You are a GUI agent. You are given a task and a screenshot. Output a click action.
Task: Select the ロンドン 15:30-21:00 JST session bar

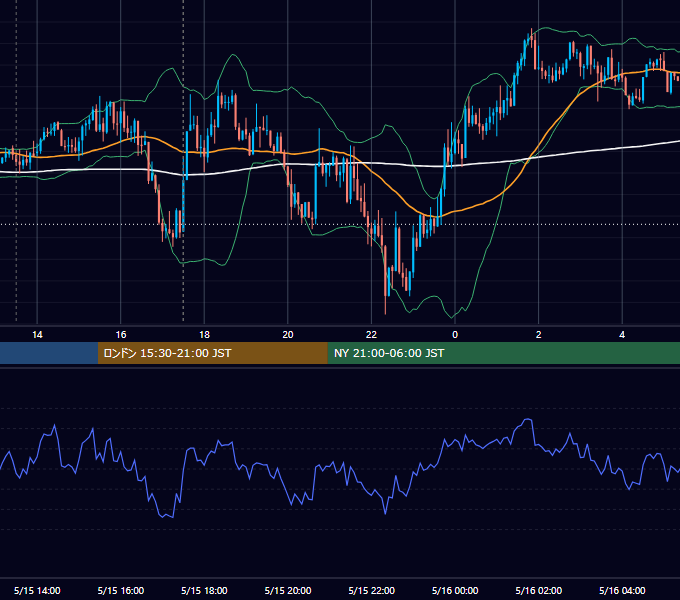point(212,353)
